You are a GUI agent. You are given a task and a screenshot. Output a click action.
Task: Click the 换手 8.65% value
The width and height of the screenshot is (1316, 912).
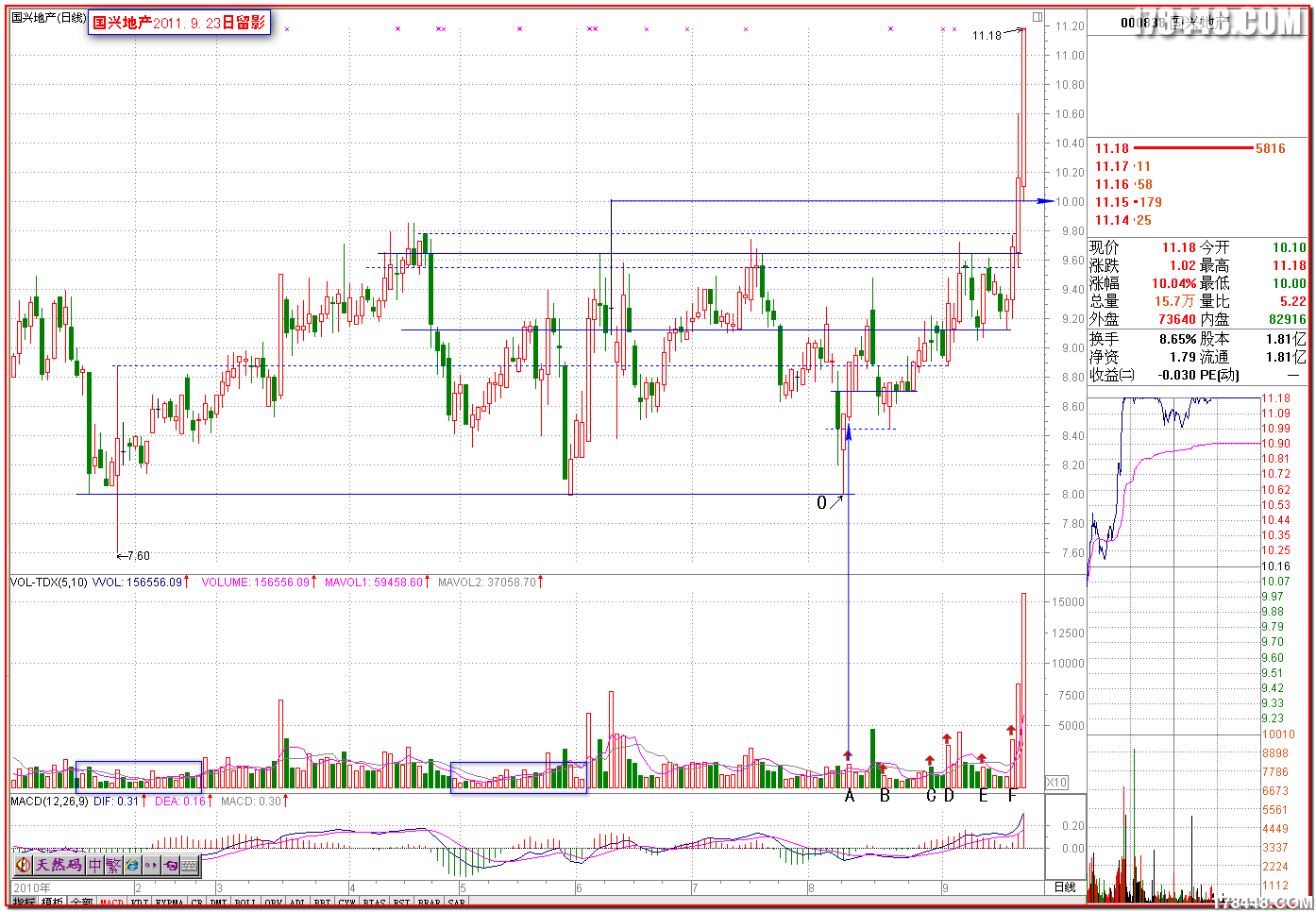1178,339
